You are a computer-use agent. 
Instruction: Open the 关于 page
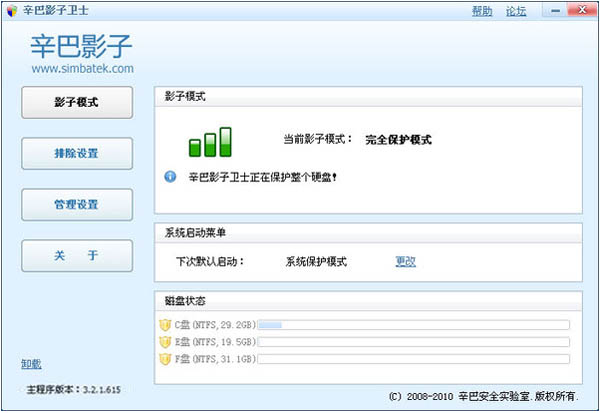tap(77, 255)
